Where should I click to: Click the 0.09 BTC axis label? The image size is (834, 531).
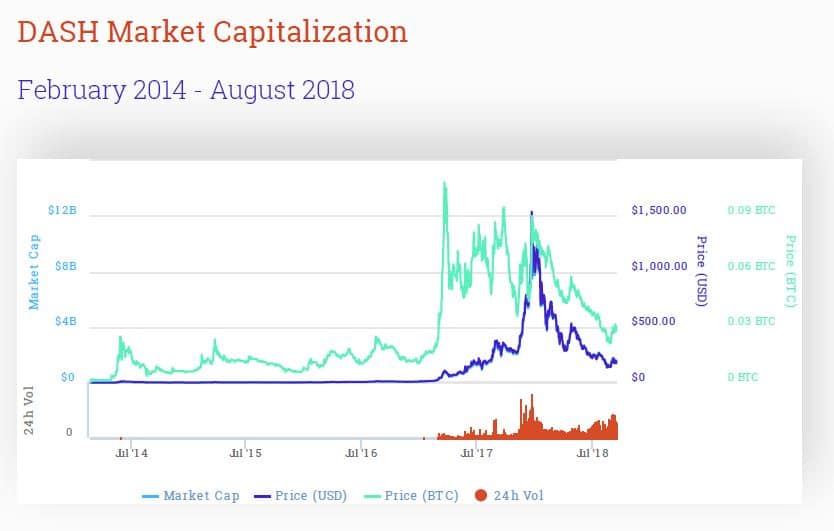pyautogui.click(x=751, y=211)
